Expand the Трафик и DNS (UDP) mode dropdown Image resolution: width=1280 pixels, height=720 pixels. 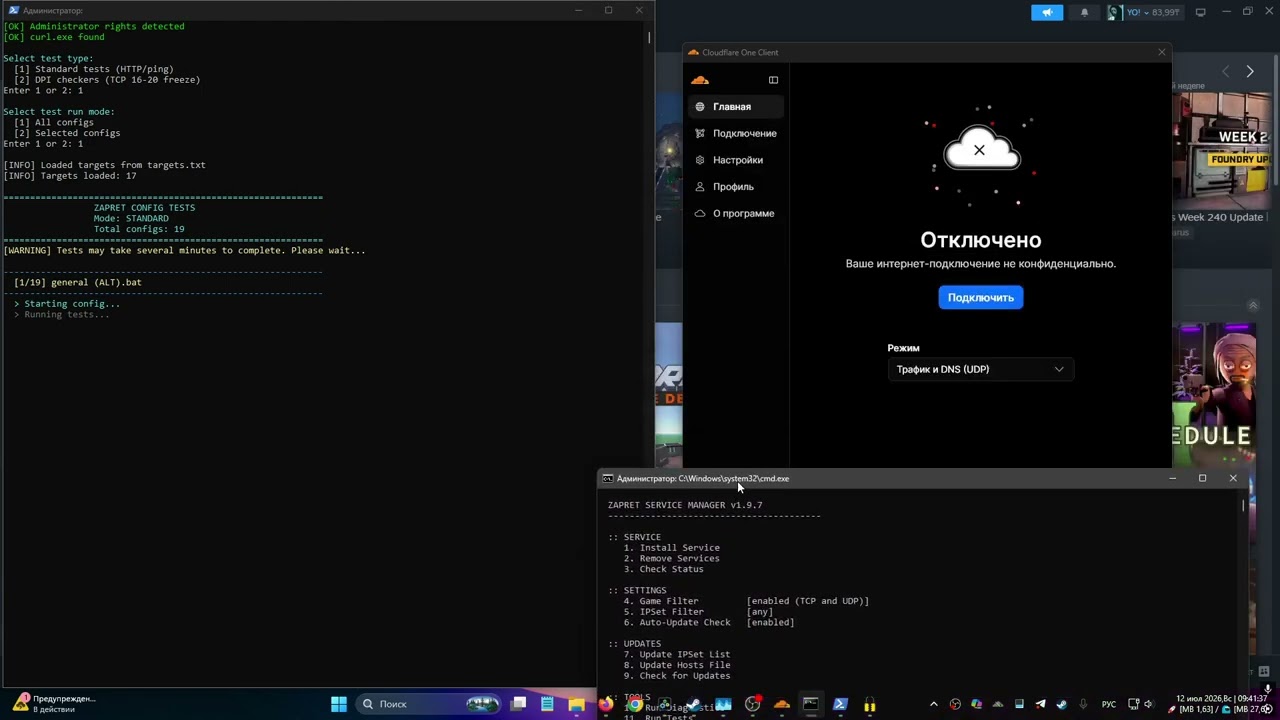(x=980, y=369)
